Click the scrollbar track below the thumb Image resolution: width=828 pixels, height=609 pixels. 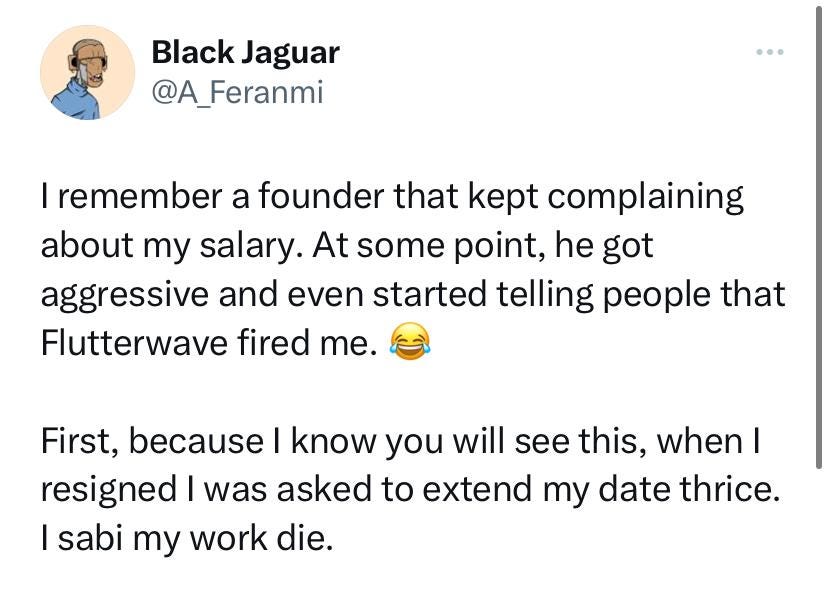(818, 539)
